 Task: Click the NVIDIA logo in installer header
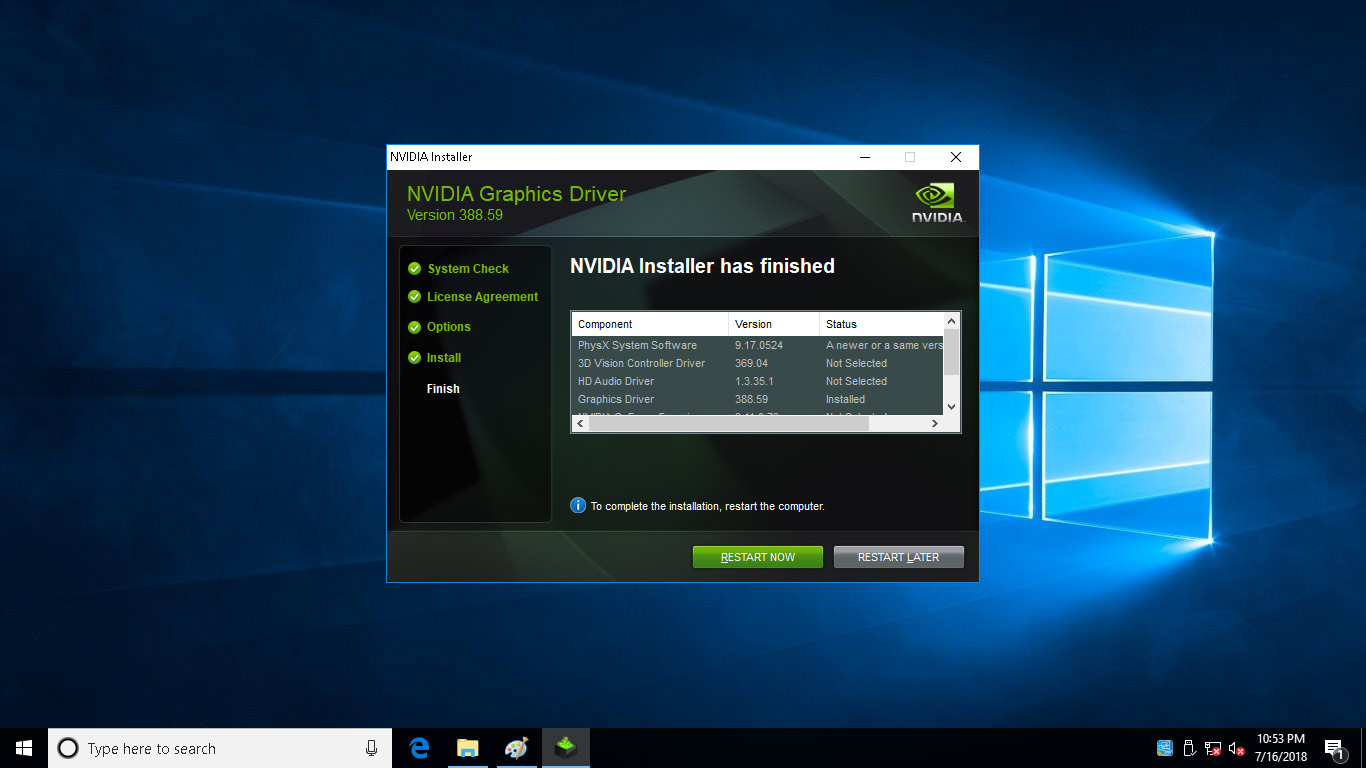(936, 201)
